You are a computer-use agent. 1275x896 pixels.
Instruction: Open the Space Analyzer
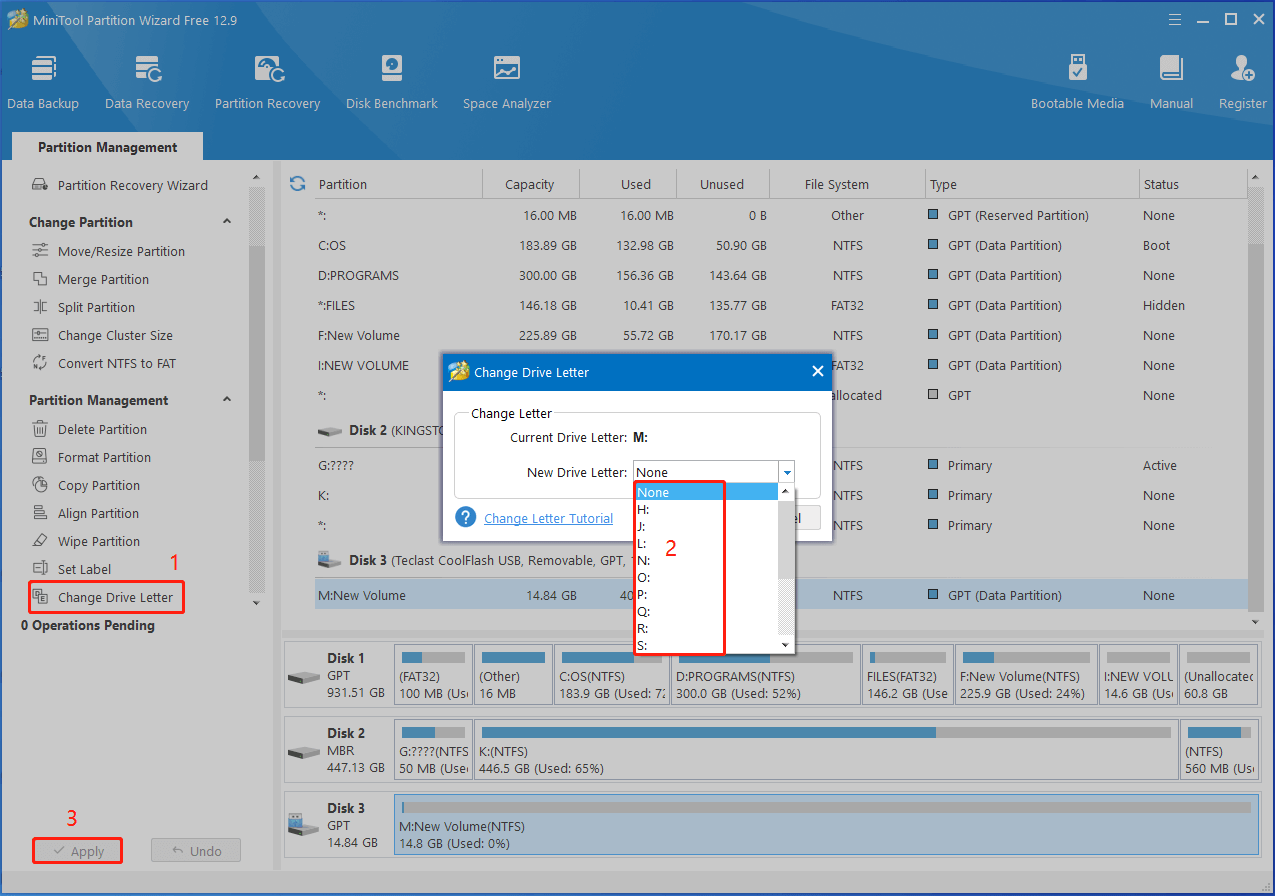(x=506, y=80)
